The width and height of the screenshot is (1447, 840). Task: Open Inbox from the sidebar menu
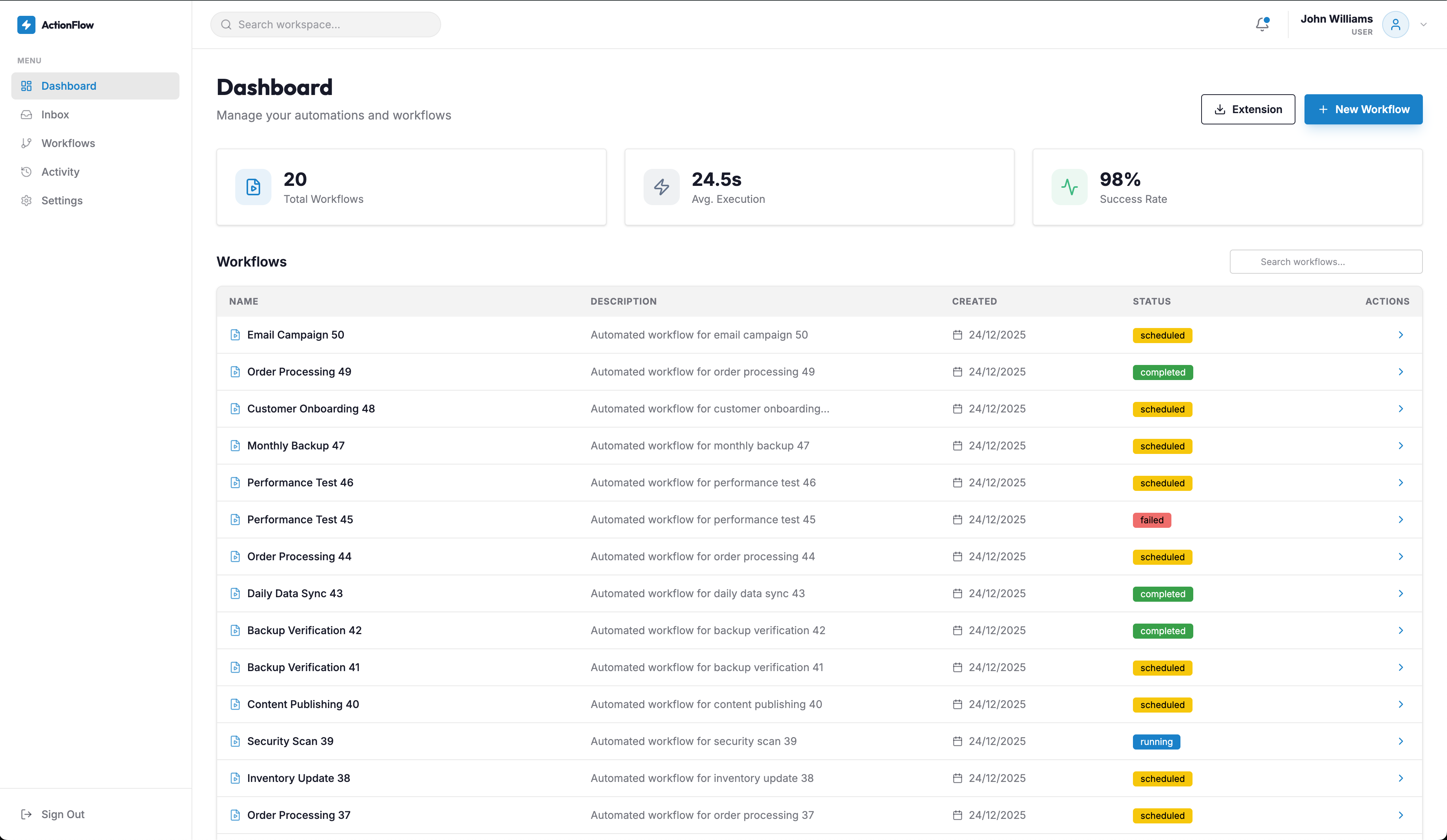55,114
